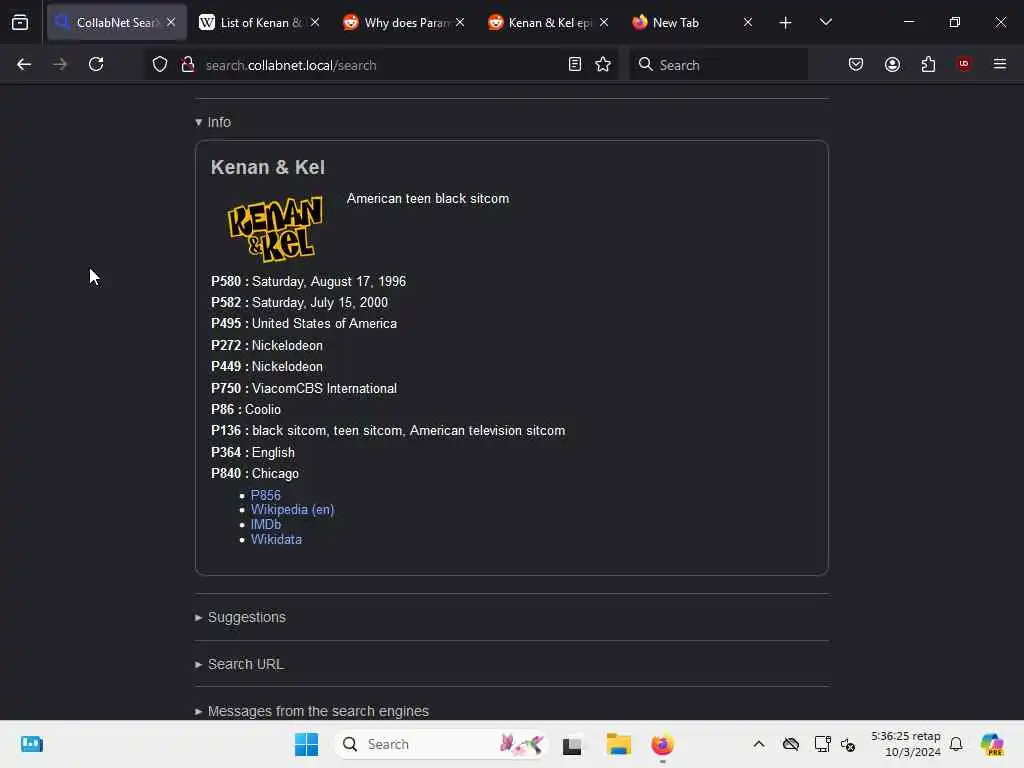Open Widgets icon on taskbar
Image resolution: width=1024 pixels, height=768 pixels.
[31, 744]
